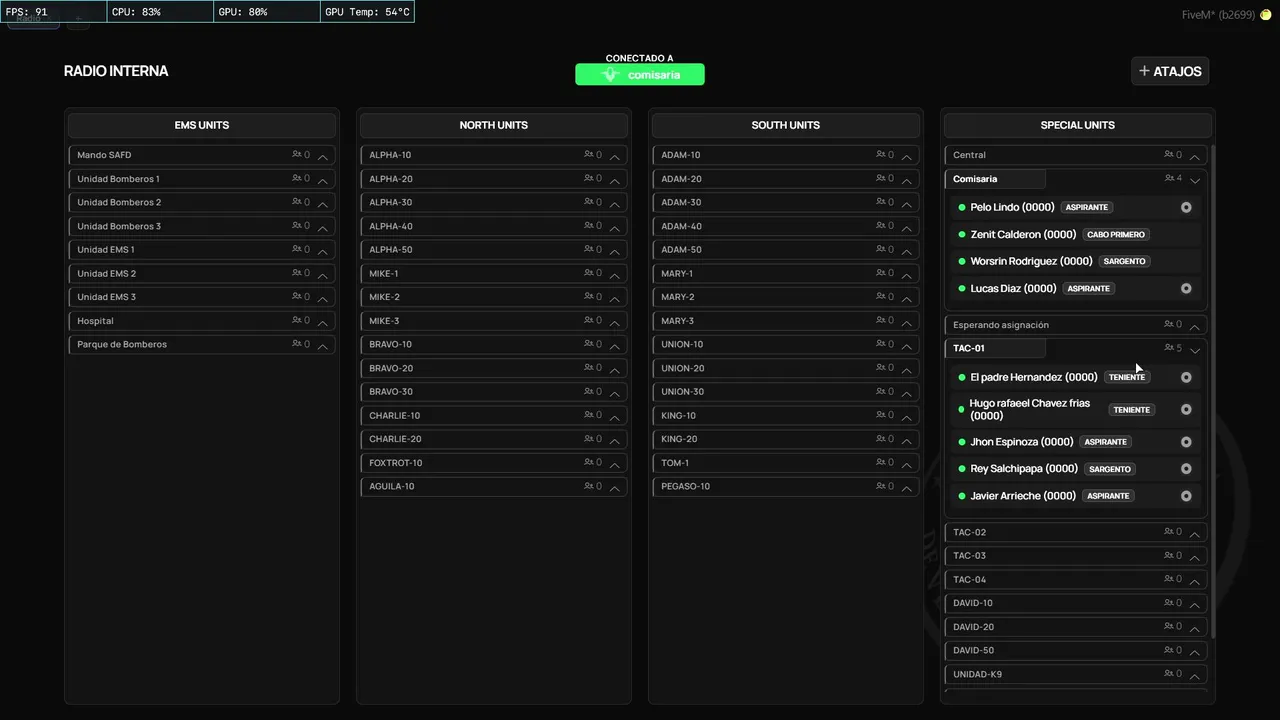Toggle the circle button for Hugo rafaeel Chavez frias
Image resolution: width=1280 pixels, height=720 pixels.
(x=1186, y=410)
